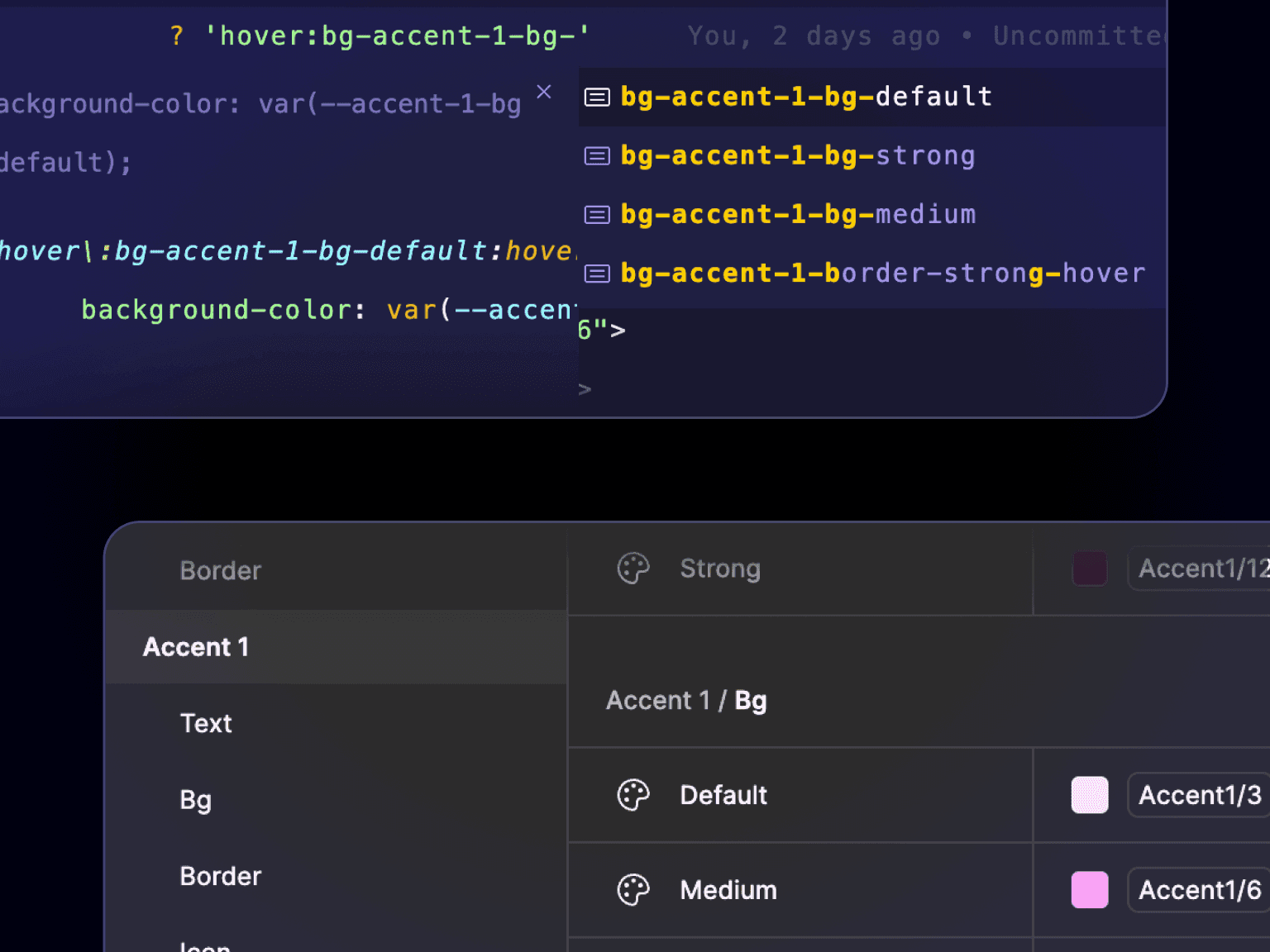This screenshot has width=1270, height=952.
Task: Click the git blame text 'You, 2 days ago'
Action: 814,36
